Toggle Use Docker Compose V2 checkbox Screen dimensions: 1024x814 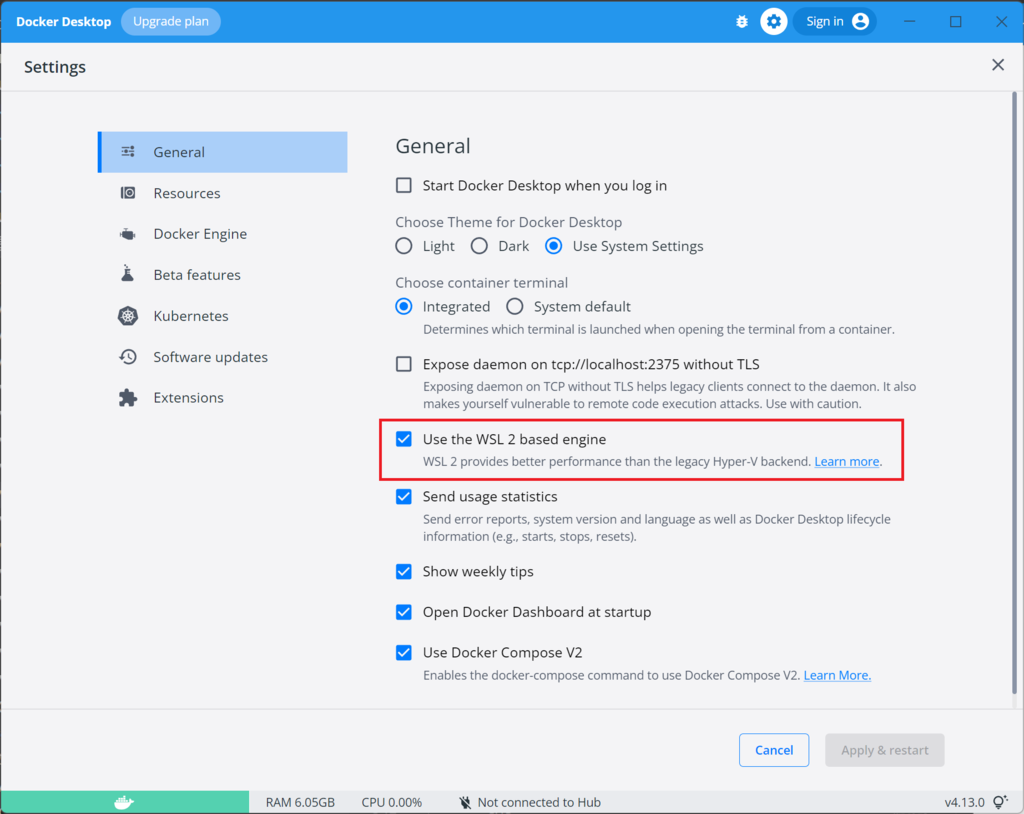click(x=404, y=653)
